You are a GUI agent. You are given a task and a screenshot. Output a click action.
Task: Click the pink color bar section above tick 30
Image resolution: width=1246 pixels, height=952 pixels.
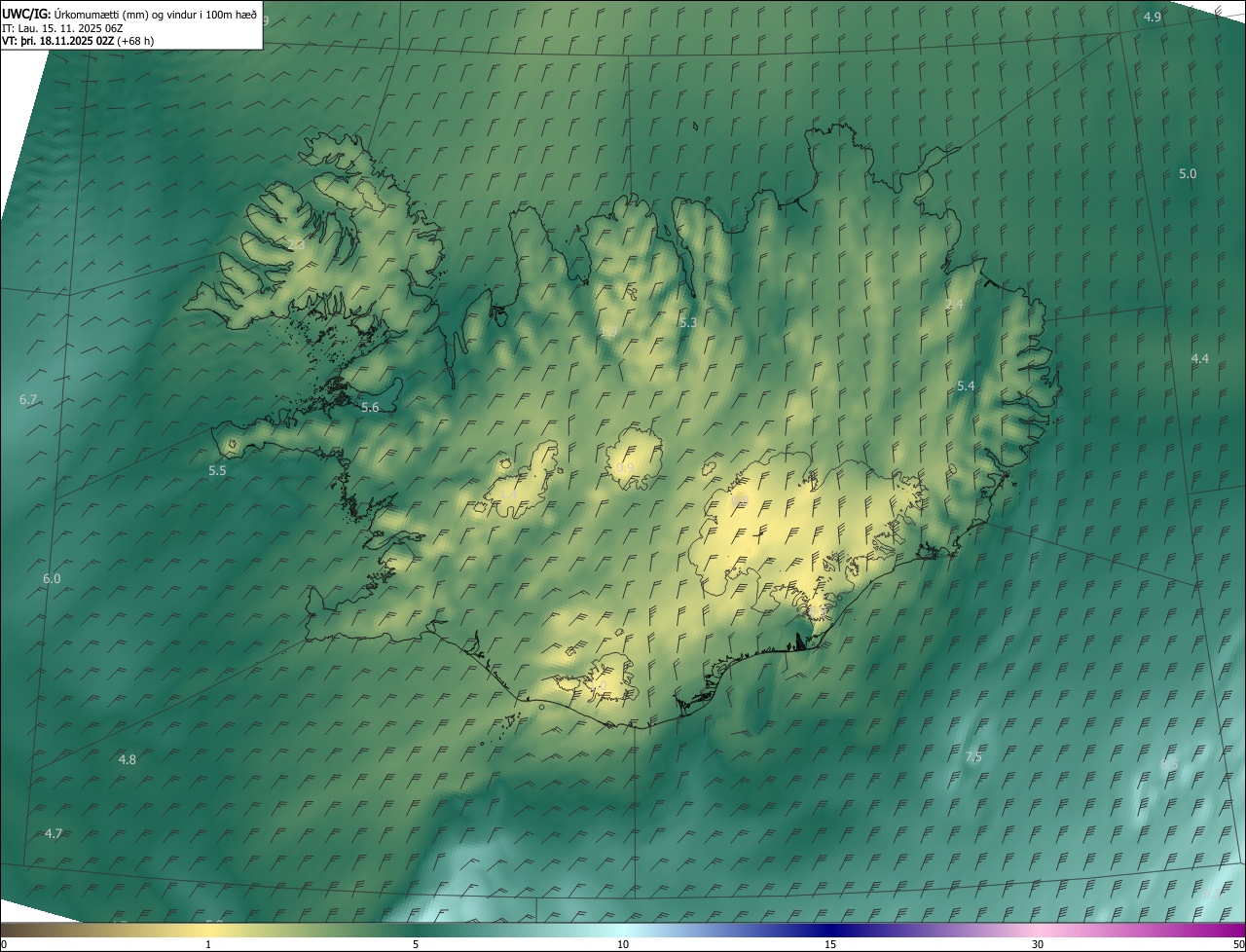pyautogui.click(x=1038, y=931)
